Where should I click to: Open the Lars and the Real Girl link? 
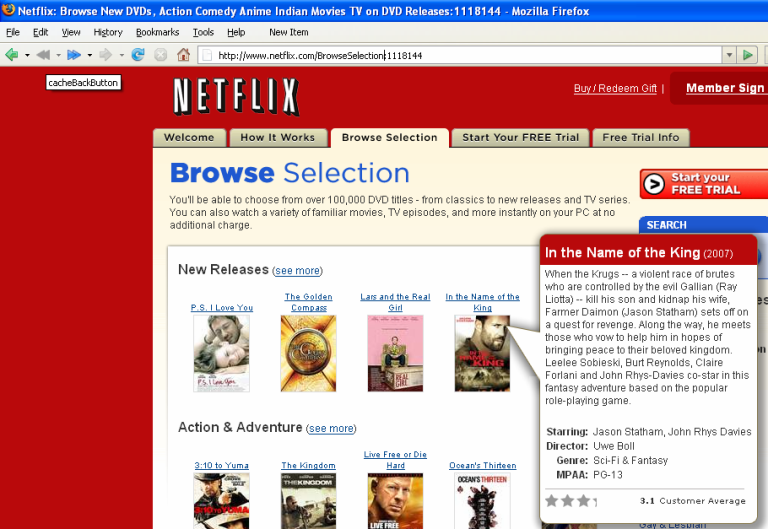click(x=395, y=302)
